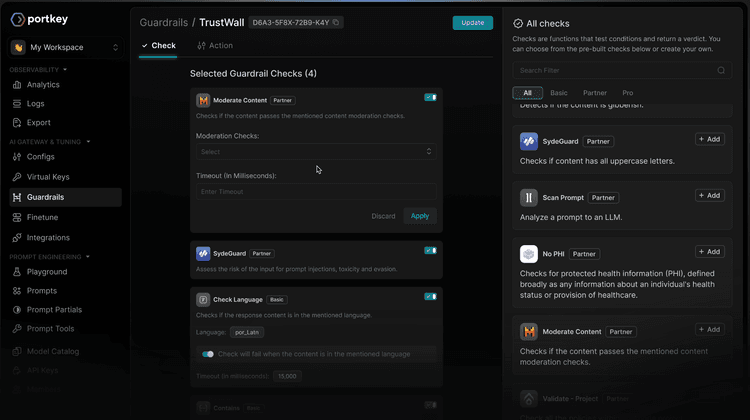Focus the Search Filter field

(622, 70)
